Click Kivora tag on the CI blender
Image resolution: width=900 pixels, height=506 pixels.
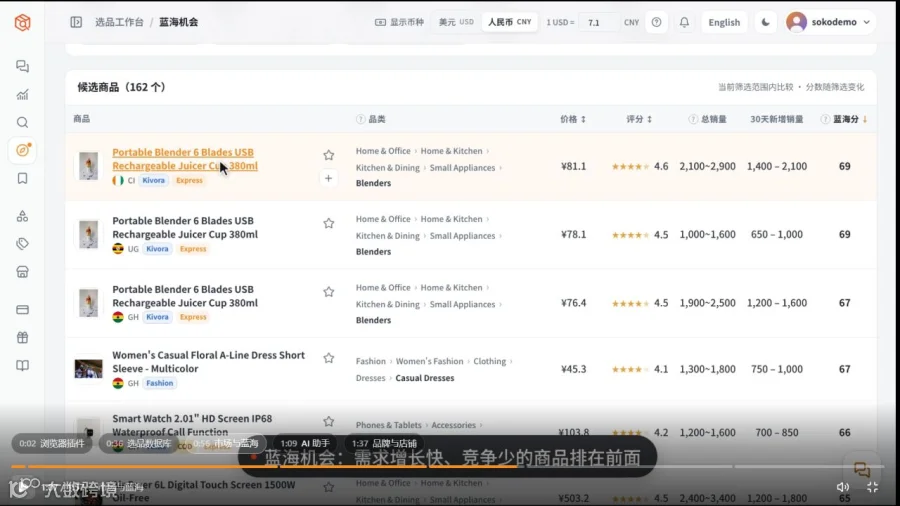(153, 180)
